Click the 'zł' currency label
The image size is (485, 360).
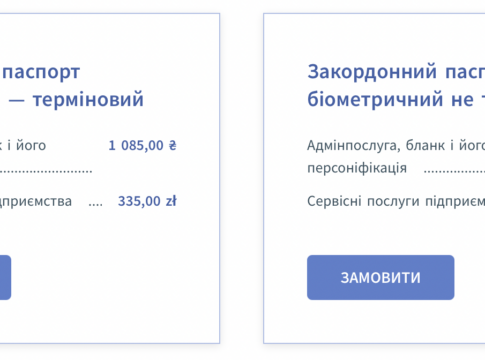(171, 201)
